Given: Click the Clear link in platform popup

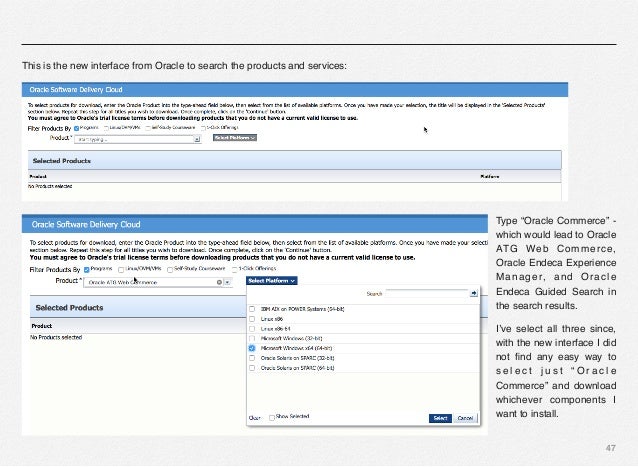Looking at the screenshot, I should [254, 418].
